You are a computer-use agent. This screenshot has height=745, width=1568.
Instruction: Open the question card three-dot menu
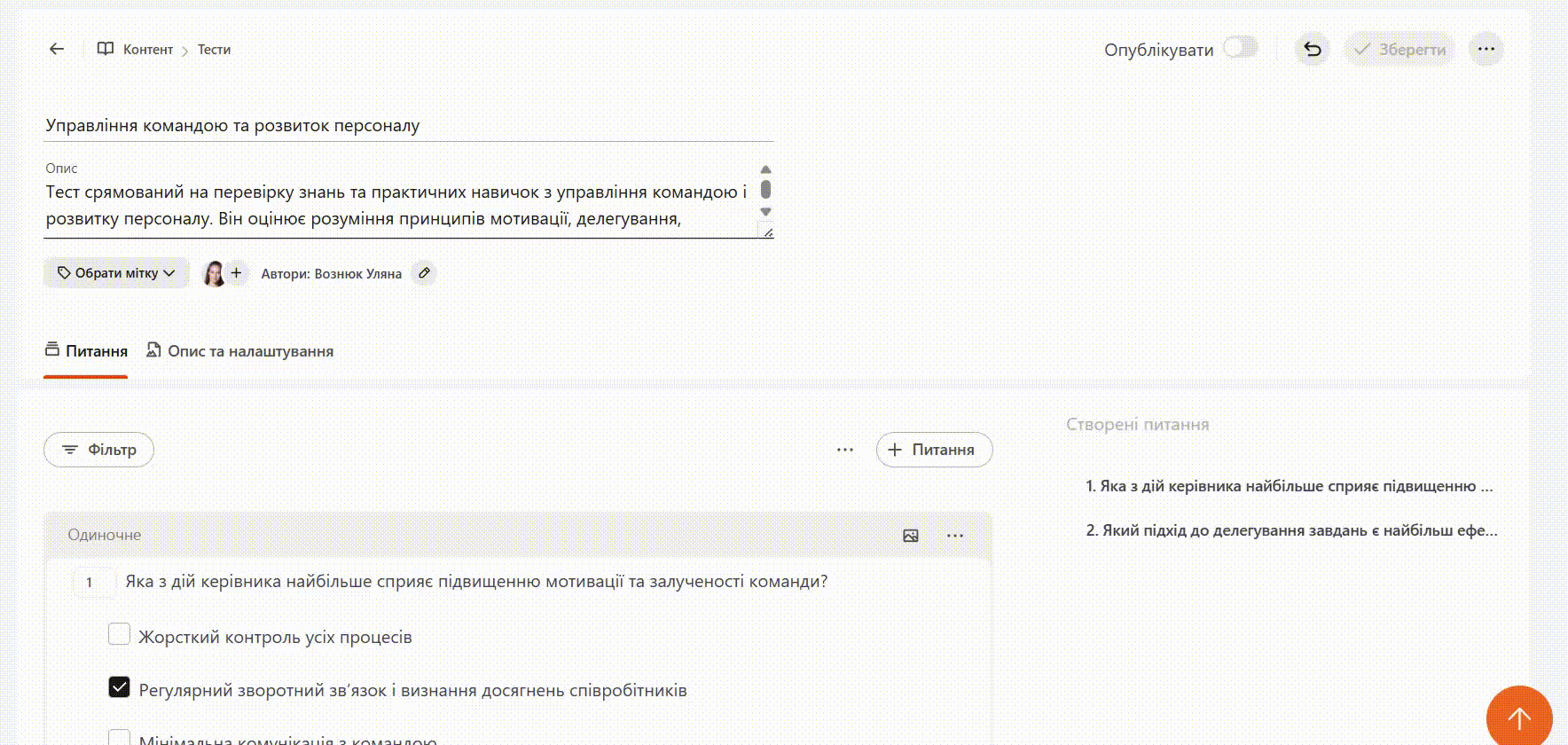(x=955, y=536)
